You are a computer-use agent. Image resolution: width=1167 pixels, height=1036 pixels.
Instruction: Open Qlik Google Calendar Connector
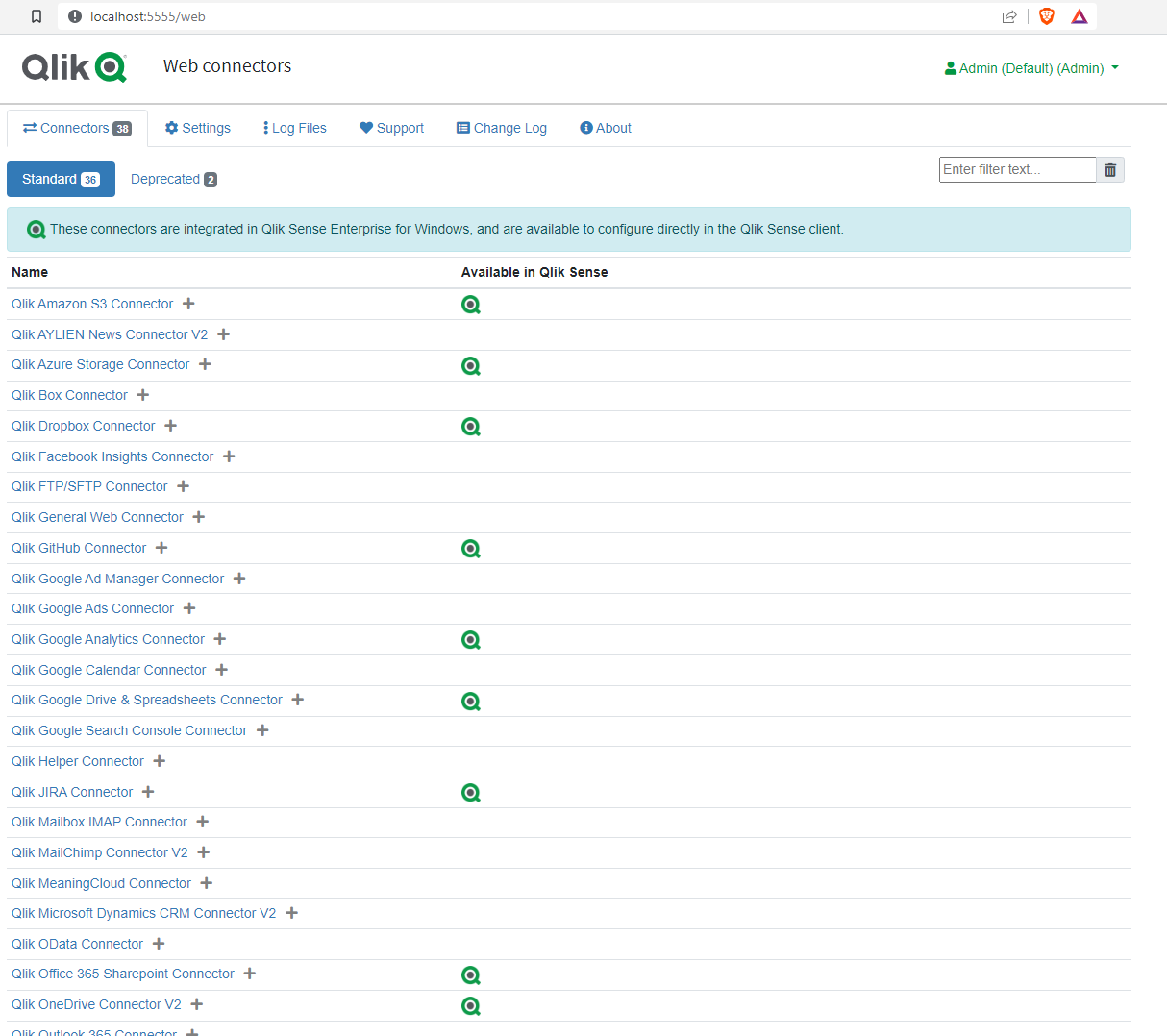point(109,669)
